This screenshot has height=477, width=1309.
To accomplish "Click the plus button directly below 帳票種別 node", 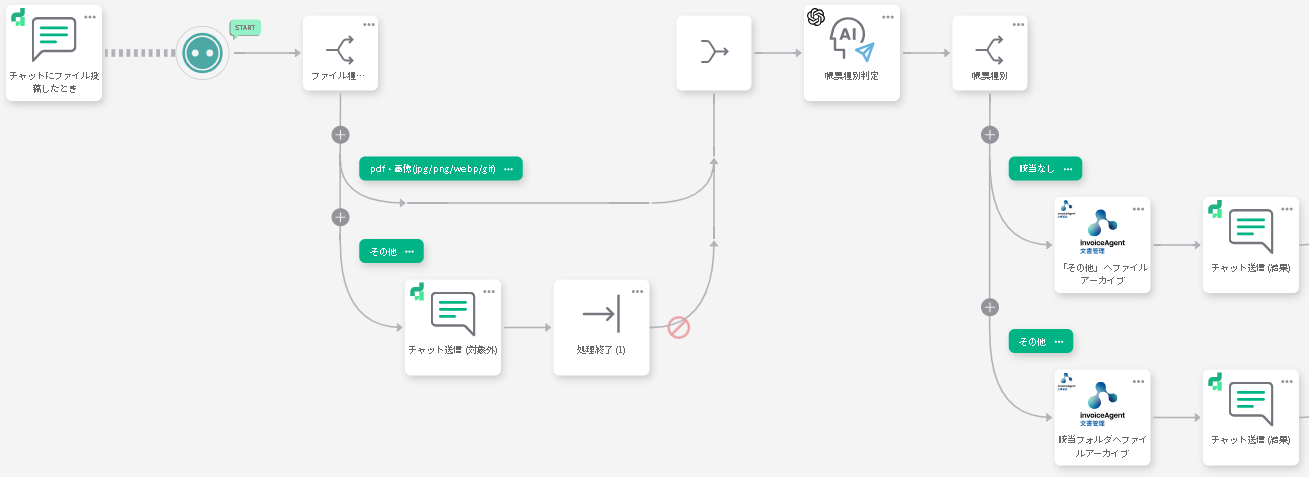I will [x=990, y=134].
